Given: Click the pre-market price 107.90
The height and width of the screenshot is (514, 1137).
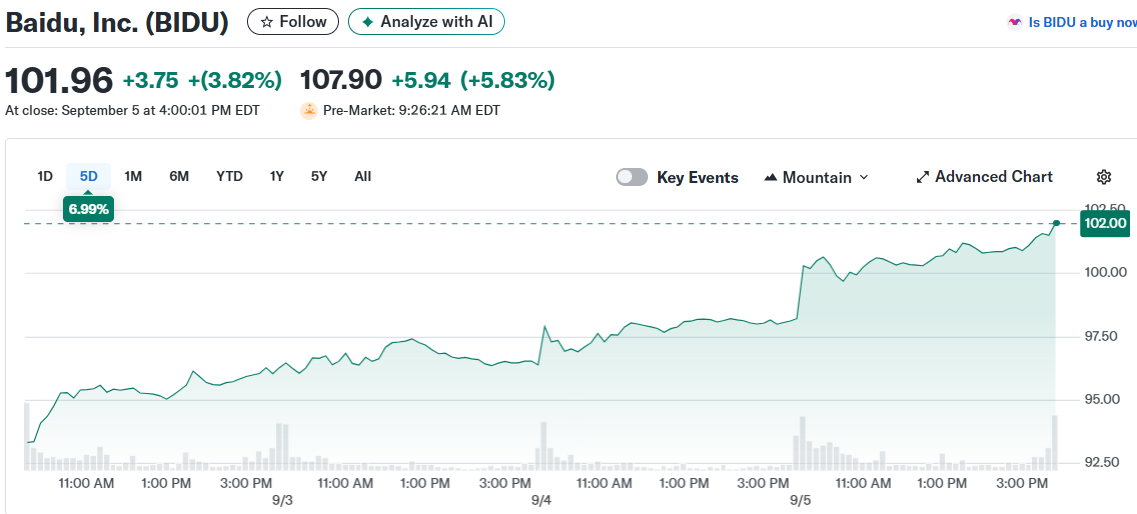Looking at the screenshot, I should 341,80.
